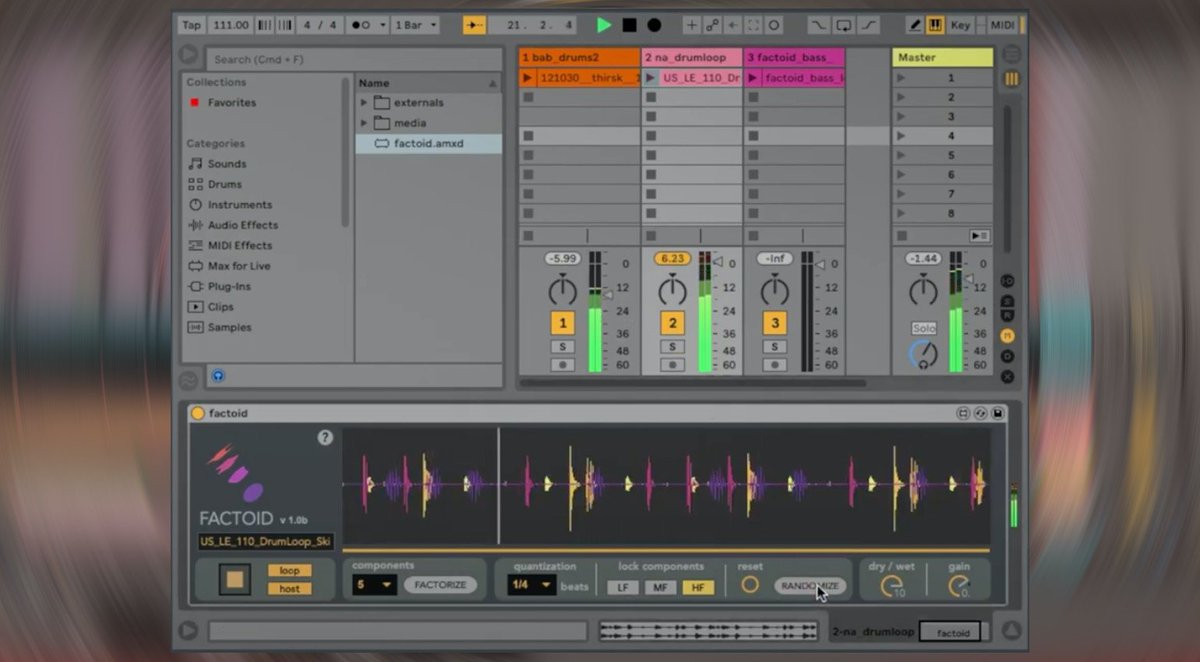Click the Master Solo cue button
This screenshot has height=662, width=1200.
924,328
